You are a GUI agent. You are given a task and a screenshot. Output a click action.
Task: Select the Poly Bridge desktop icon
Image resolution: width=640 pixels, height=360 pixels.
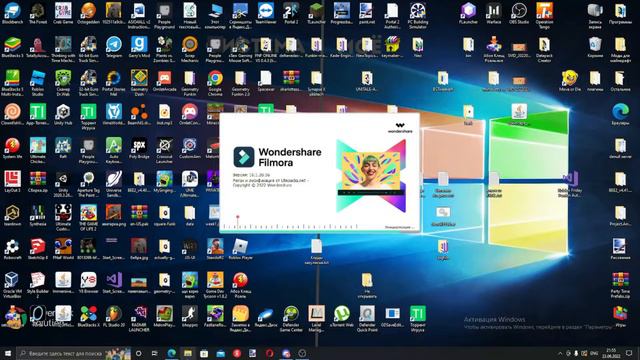139,148
